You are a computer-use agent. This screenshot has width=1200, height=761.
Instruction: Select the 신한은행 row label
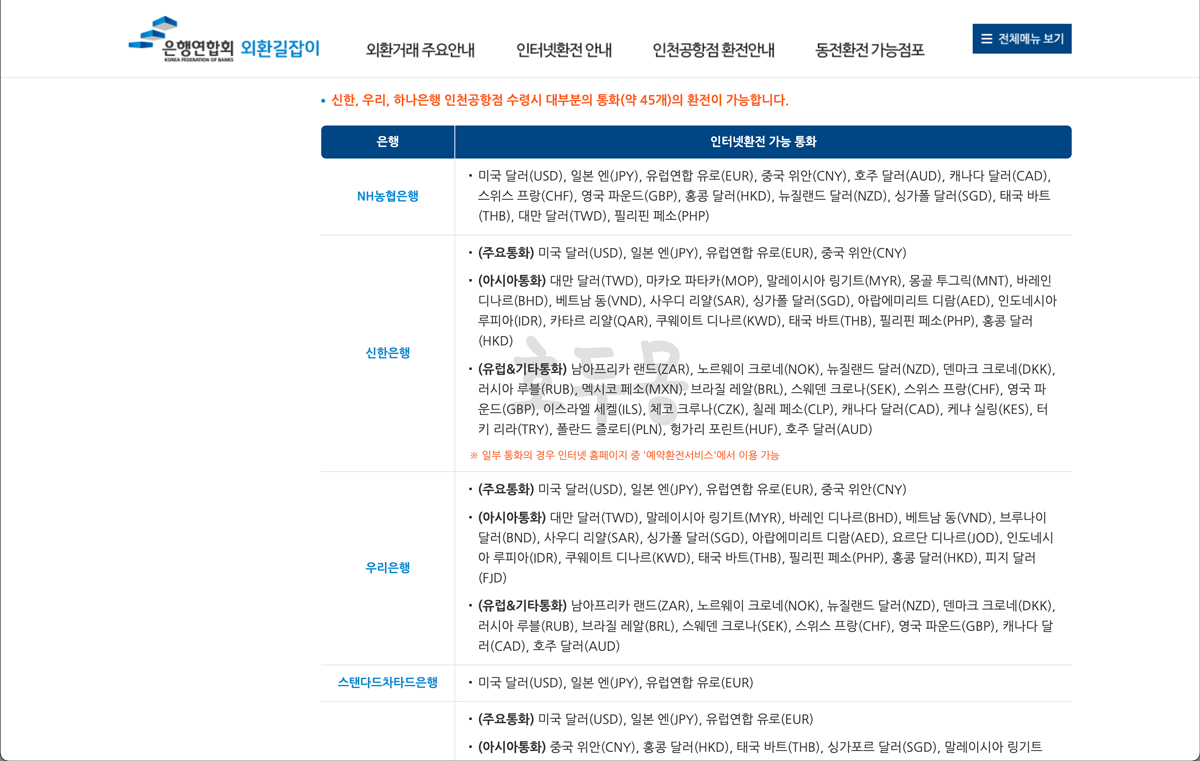coord(388,353)
